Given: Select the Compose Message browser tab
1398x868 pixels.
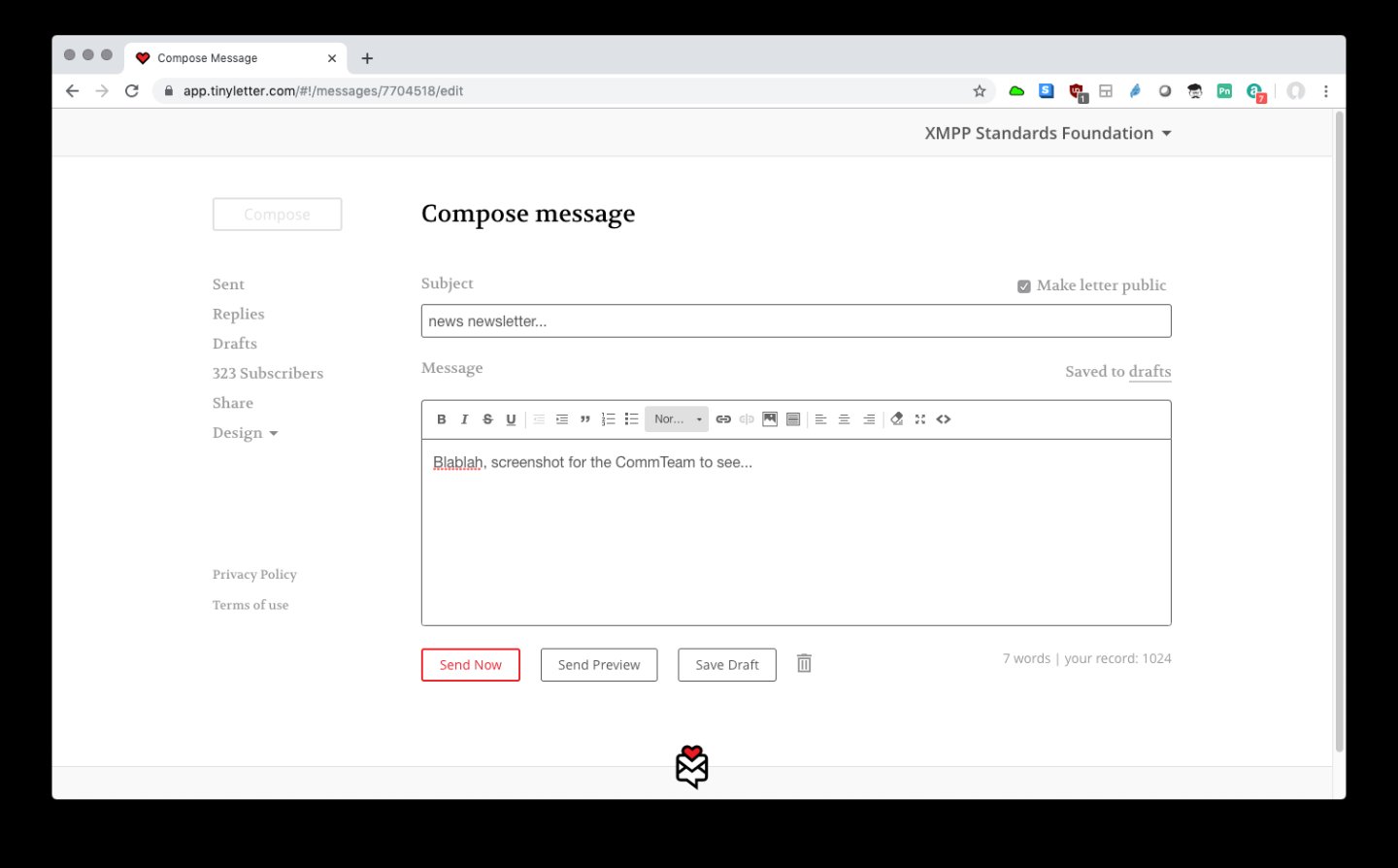Looking at the screenshot, I should click(x=235, y=58).
